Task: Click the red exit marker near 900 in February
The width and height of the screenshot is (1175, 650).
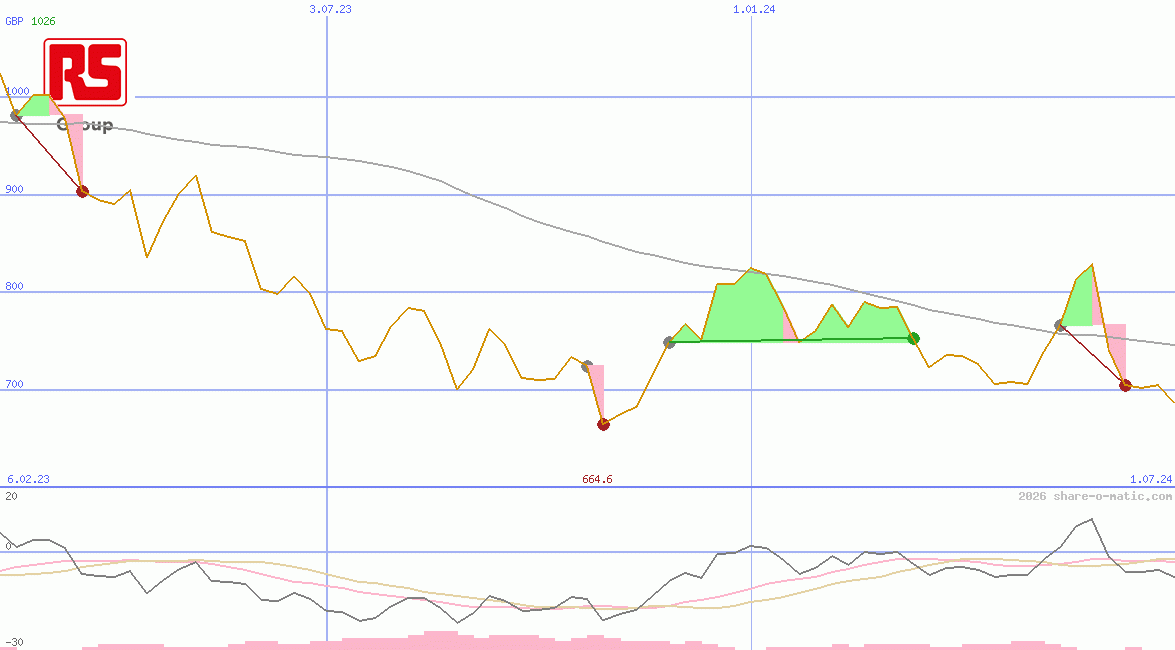Action: pos(81,190)
